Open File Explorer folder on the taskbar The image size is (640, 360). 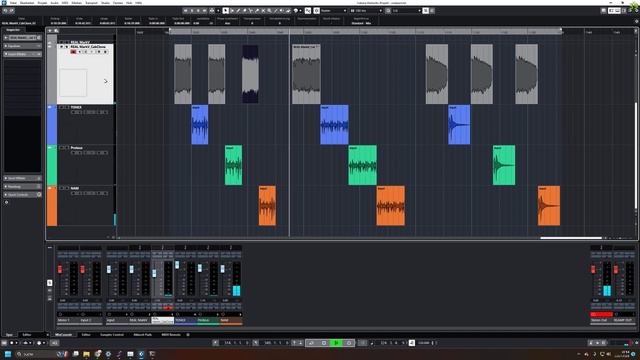[87, 354]
